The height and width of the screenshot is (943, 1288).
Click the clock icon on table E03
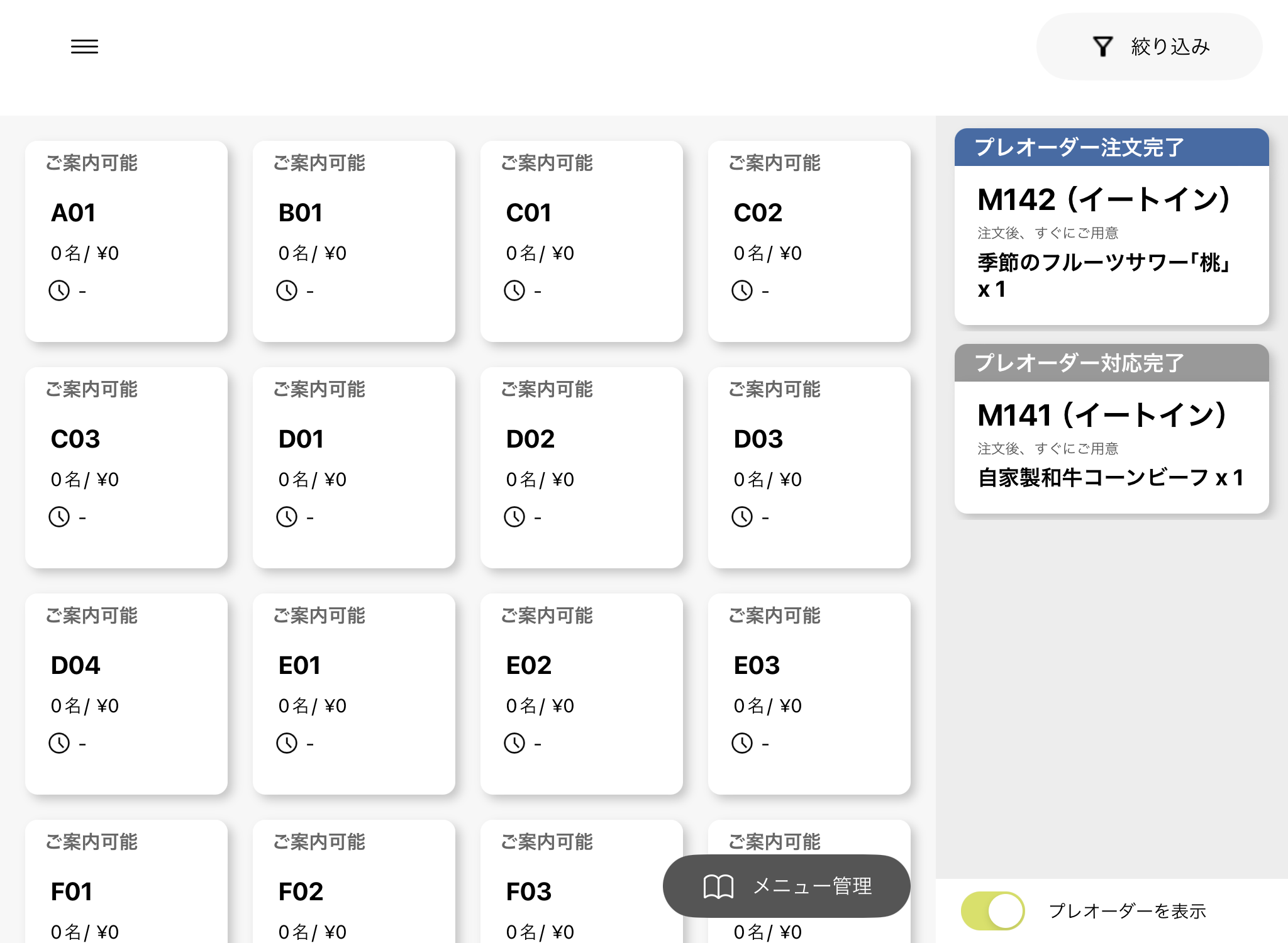tap(742, 743)
